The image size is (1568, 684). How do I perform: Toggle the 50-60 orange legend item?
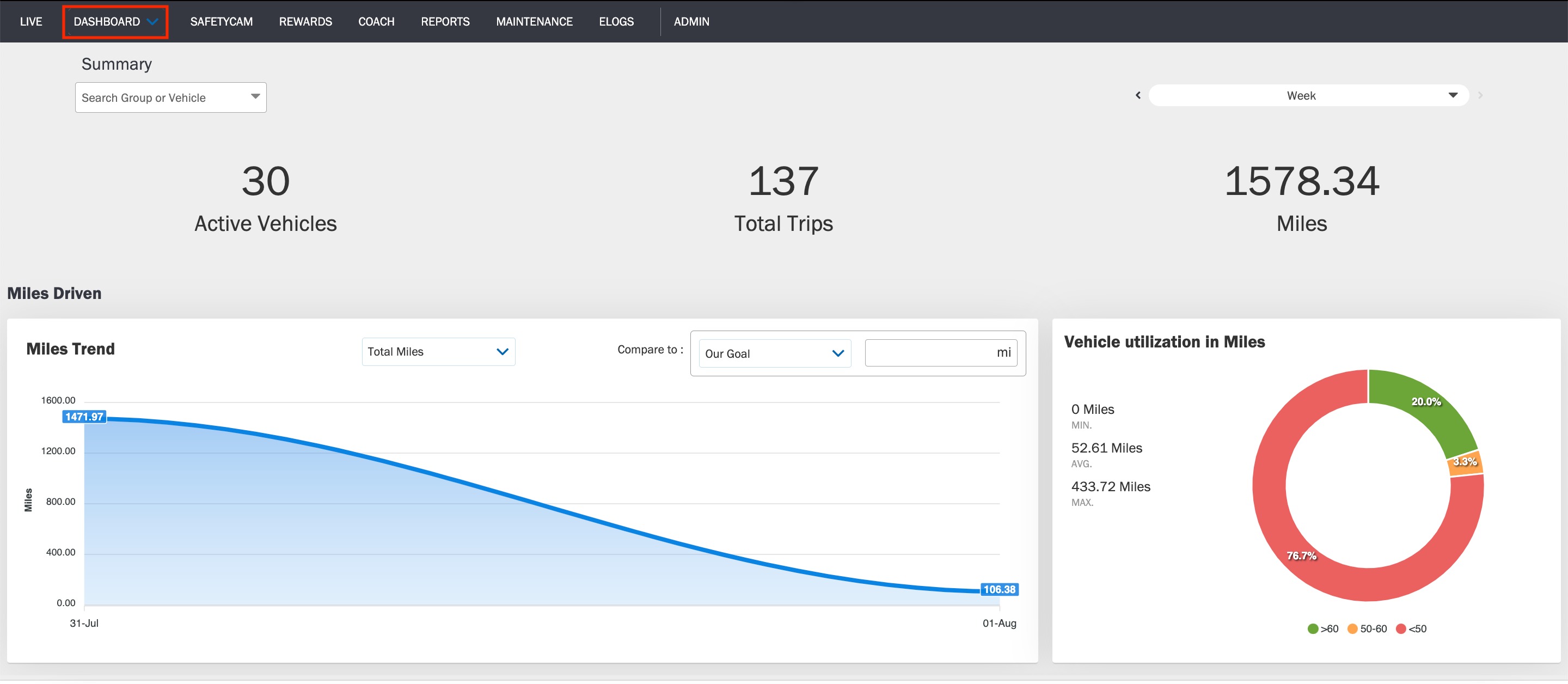pyautogui.click(x=1367, y=628)
